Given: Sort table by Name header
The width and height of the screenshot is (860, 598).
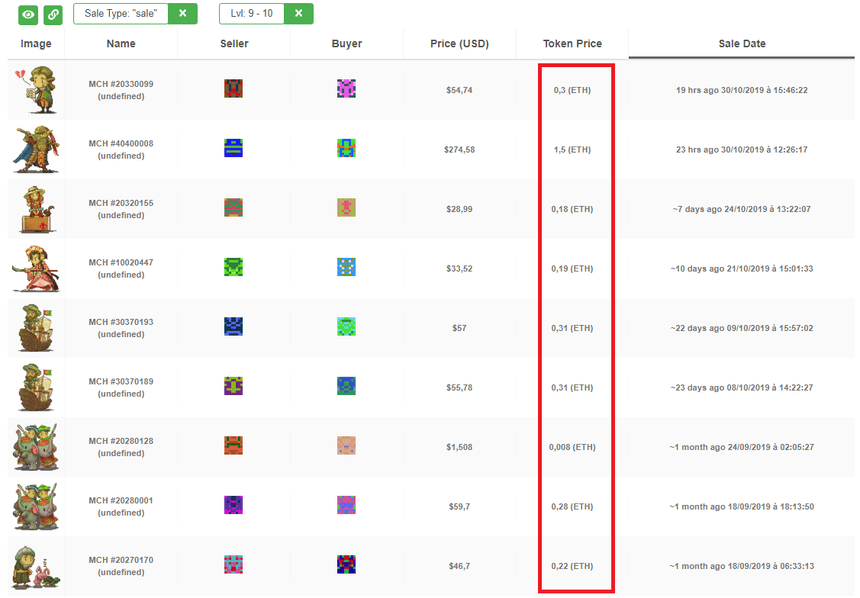Looking at the screenshot, I should pyautogui.click(x=121, y=44).
